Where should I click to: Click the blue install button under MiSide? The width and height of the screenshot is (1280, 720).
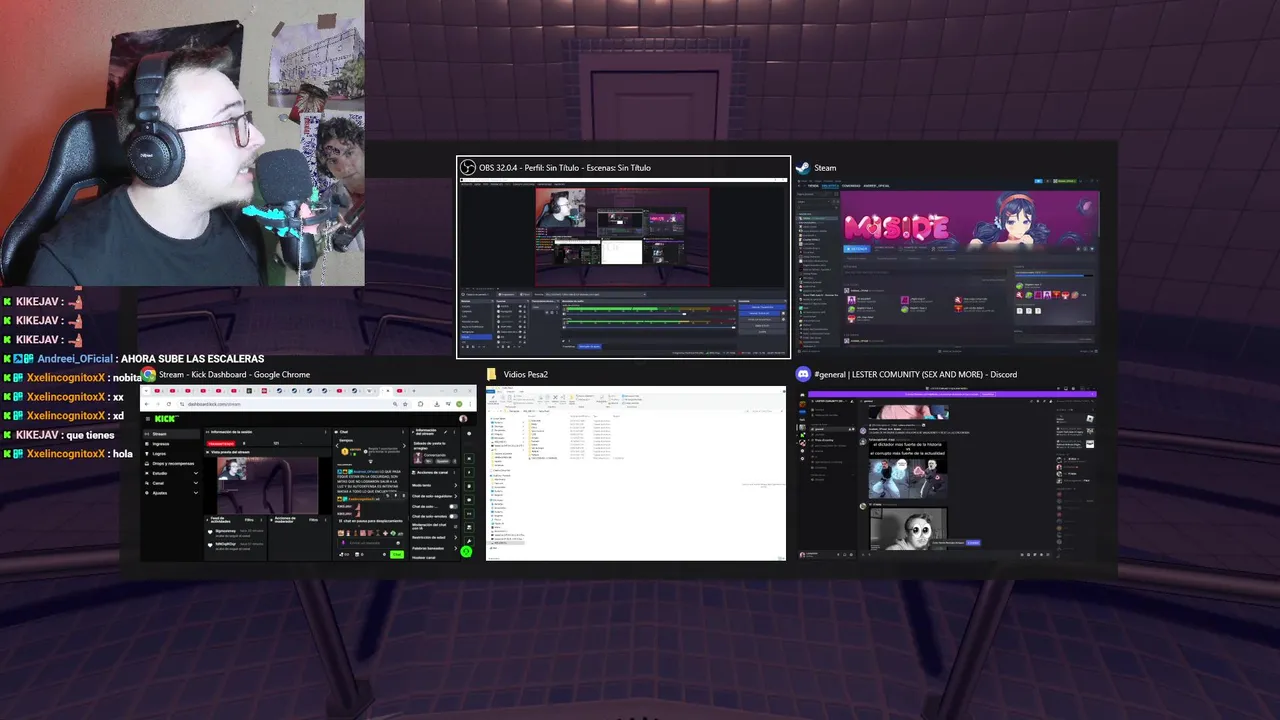tap(857, 249)
